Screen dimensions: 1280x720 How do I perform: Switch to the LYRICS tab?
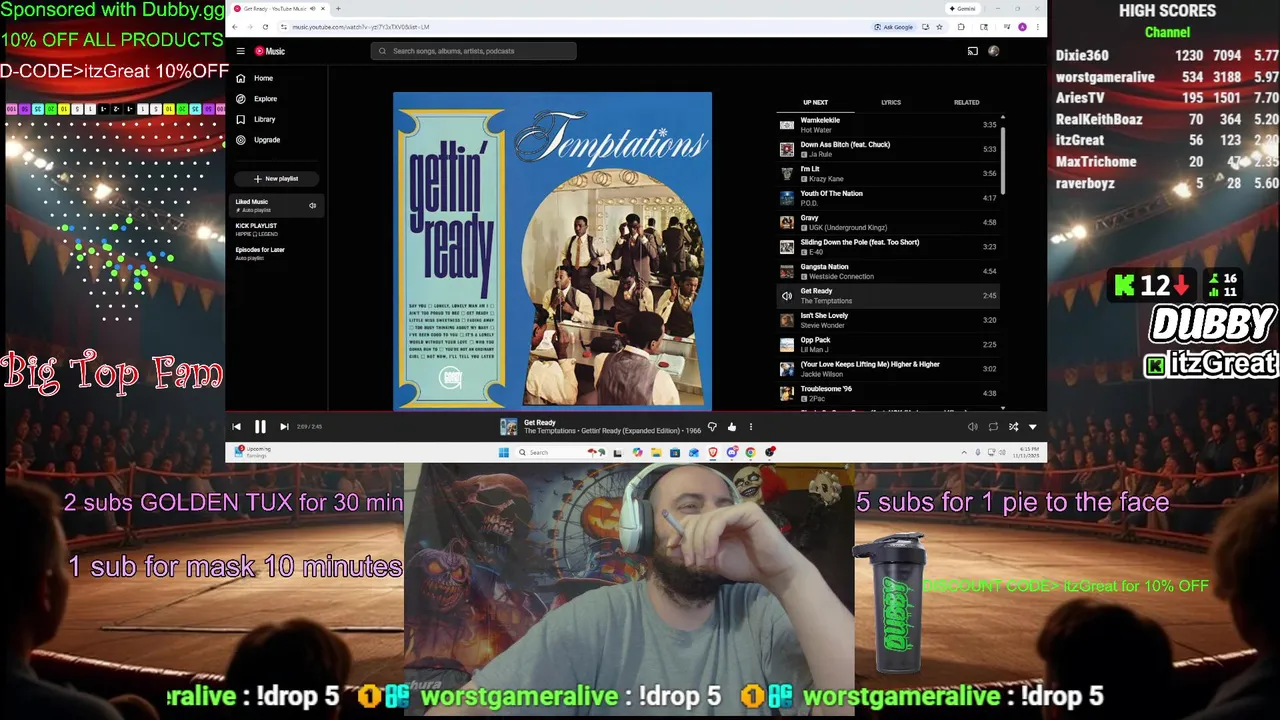891,102
